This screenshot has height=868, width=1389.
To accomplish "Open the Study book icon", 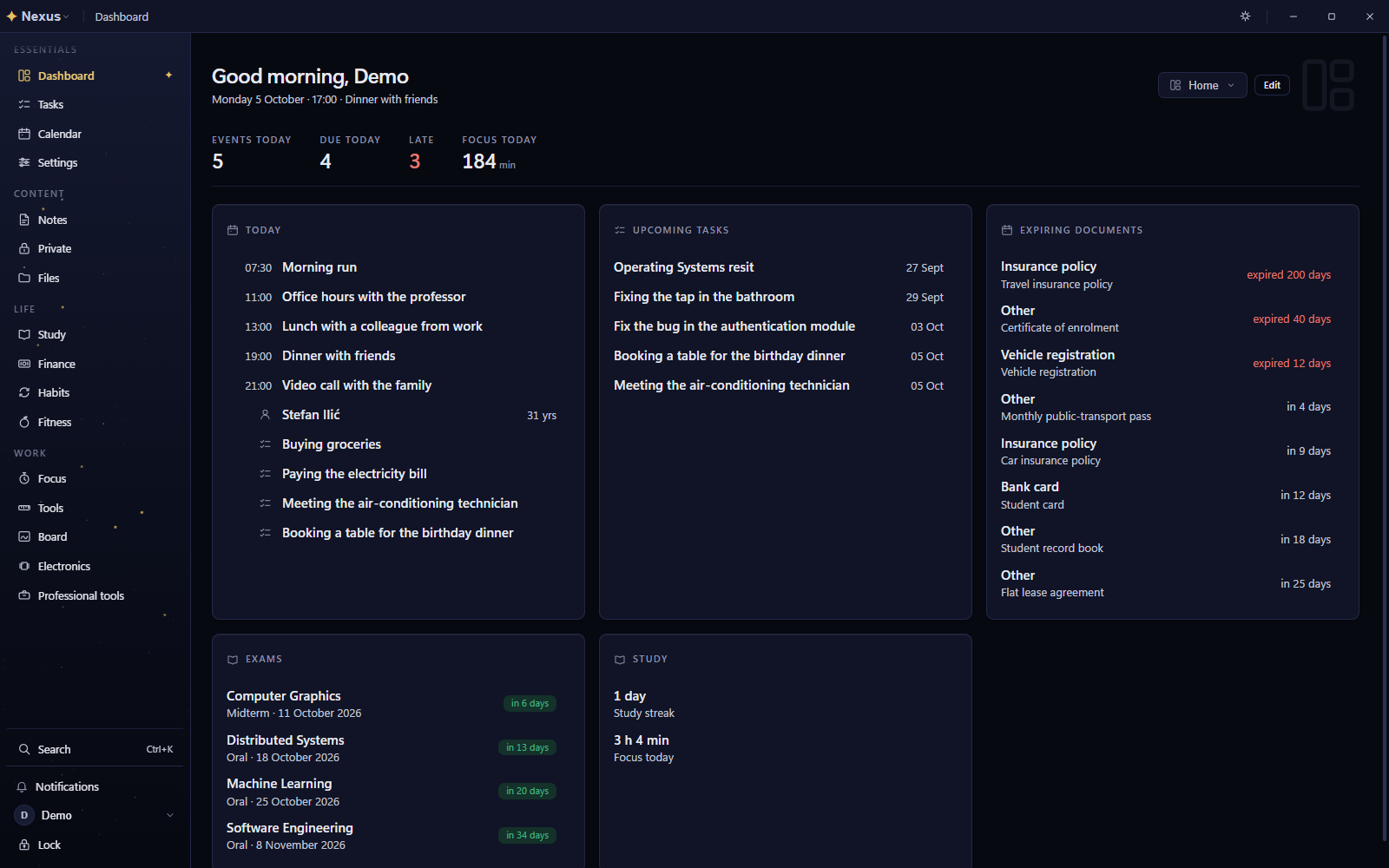I will (24, 334).
